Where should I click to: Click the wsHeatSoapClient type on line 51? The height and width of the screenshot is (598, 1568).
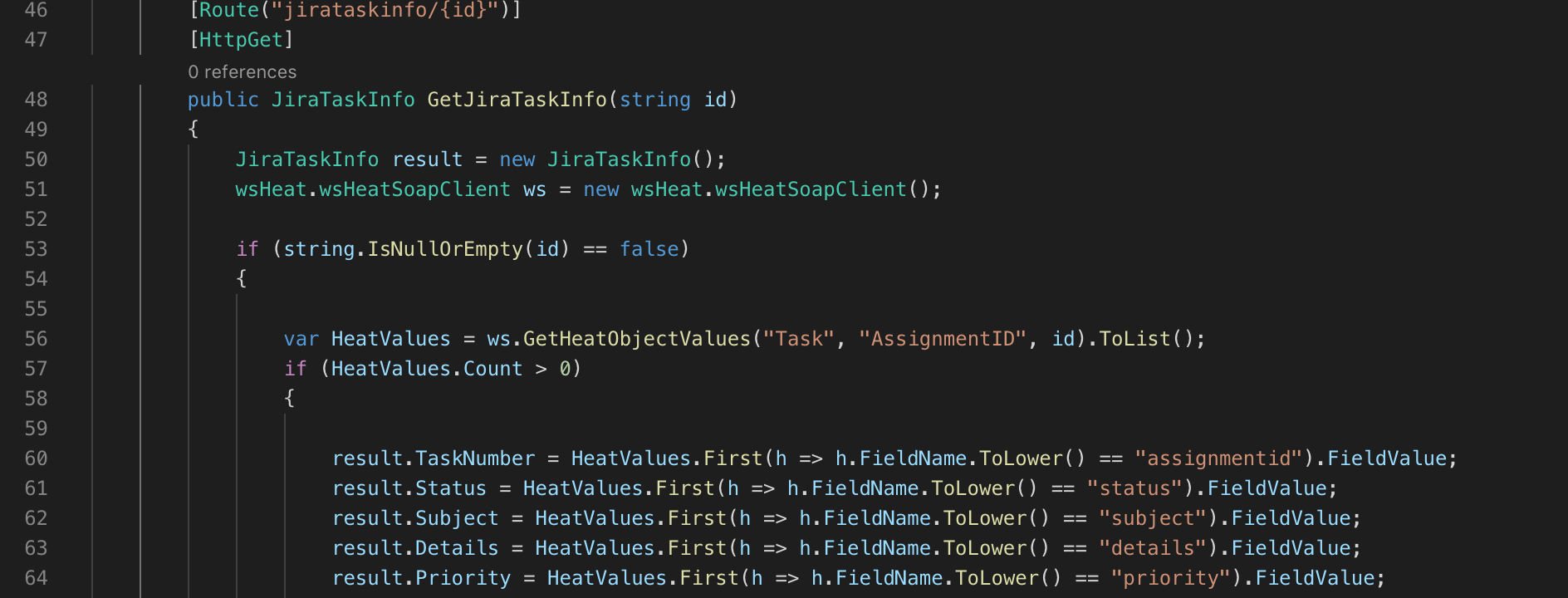click(414, 189)
